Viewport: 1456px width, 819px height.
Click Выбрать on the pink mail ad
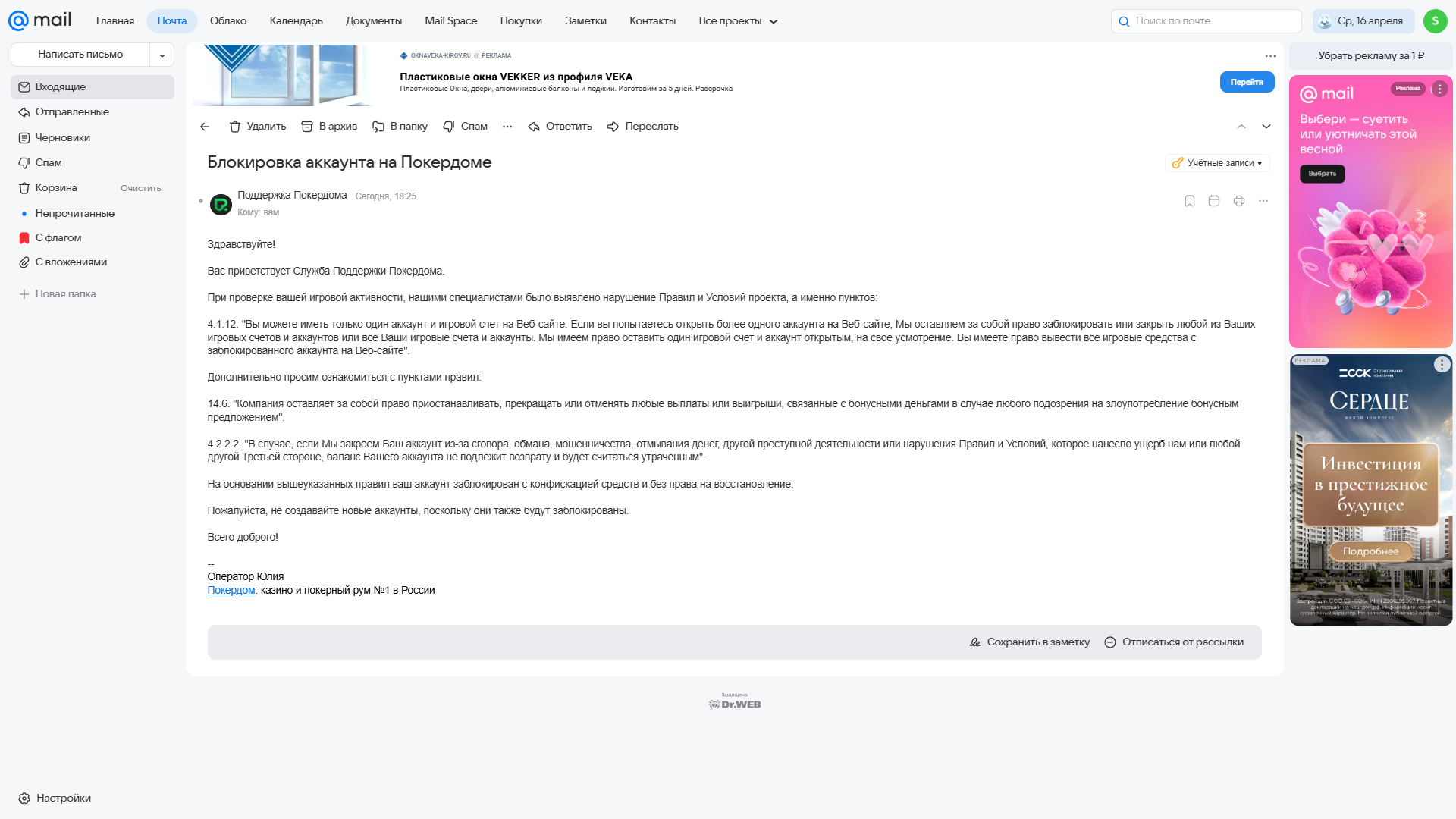click(x=1323, y=174)
